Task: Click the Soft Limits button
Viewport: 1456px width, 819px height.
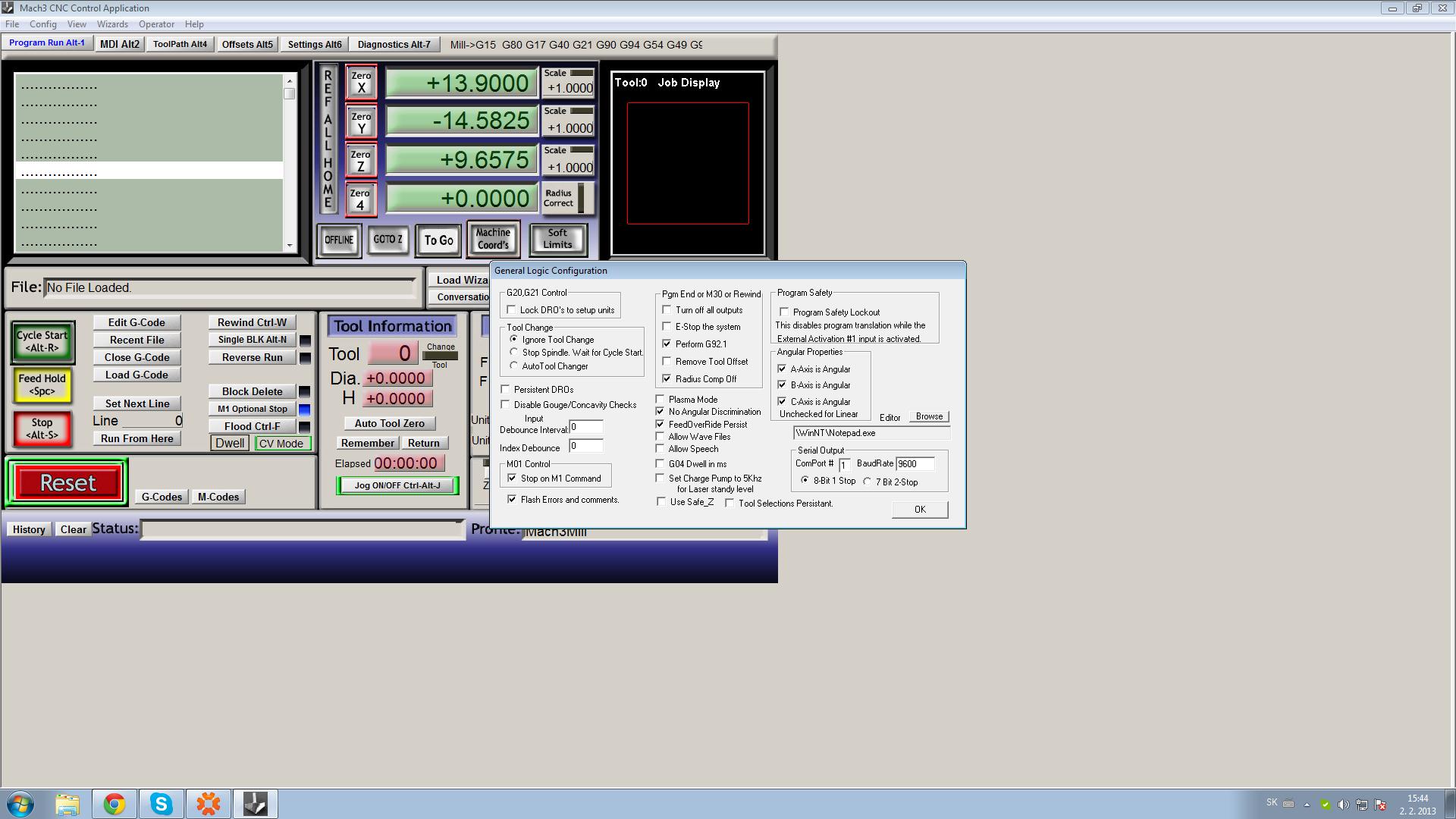Action: (x=557, y=239)
